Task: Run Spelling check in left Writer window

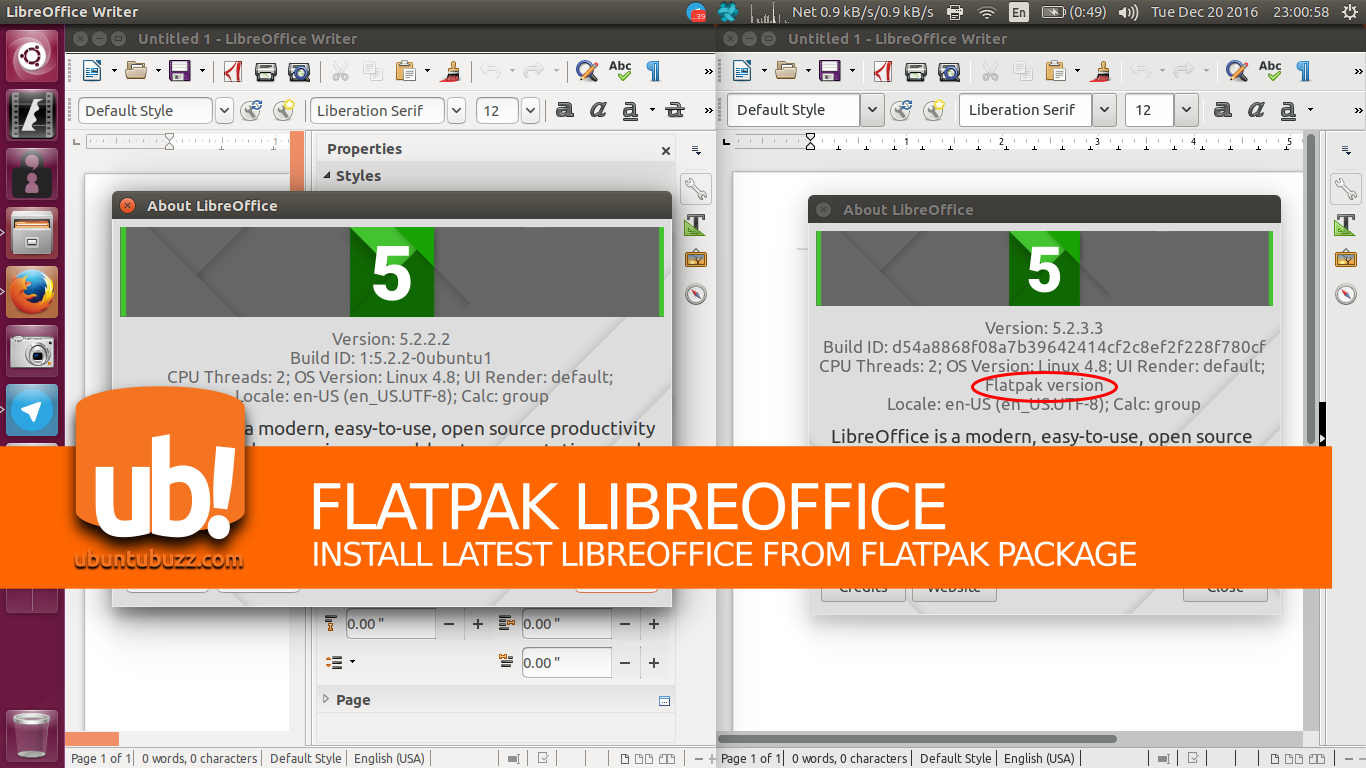Action: [x=620, y=71]
